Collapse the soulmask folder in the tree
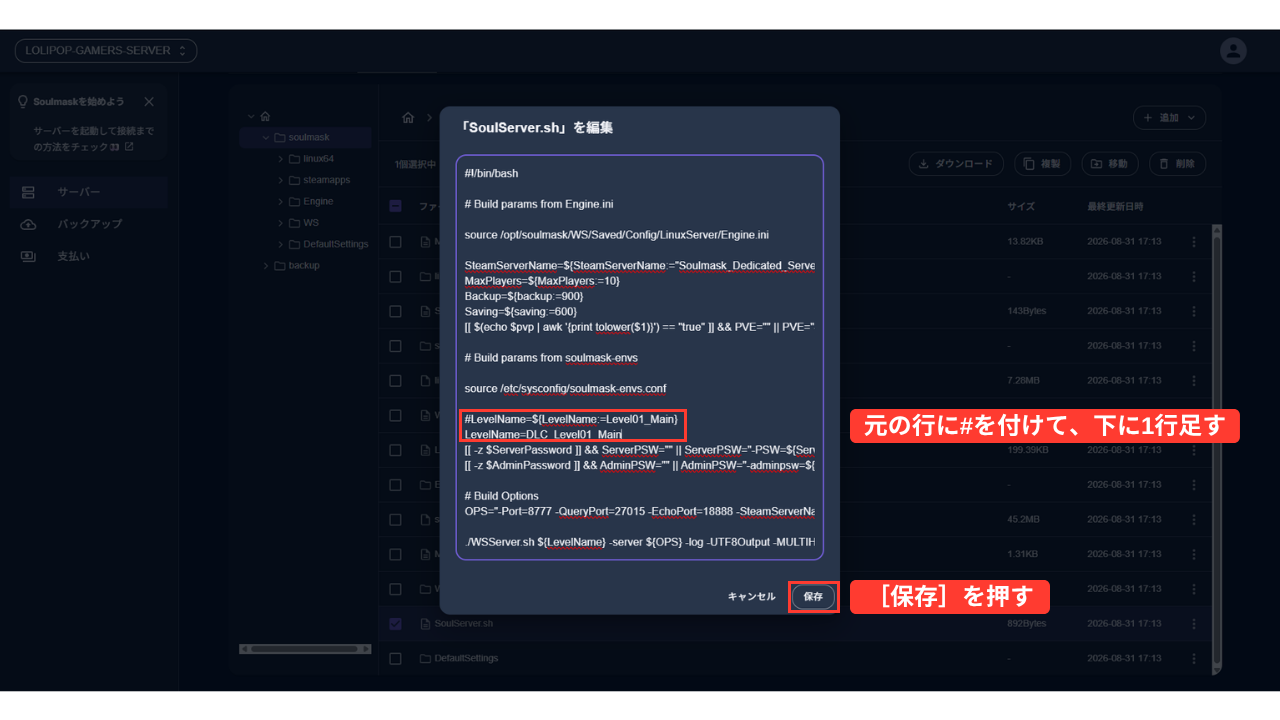The image size is (1280, 720). coord(266,137)
